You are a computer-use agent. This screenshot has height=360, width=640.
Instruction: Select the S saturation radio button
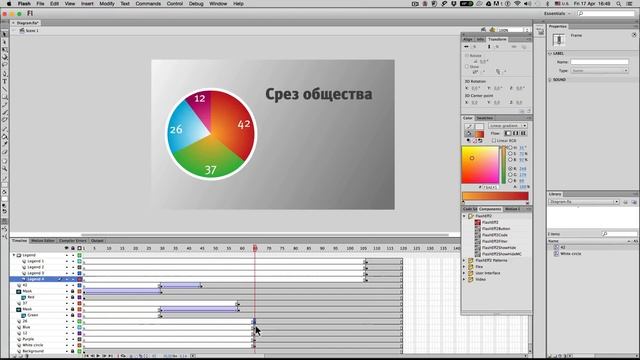point(510,154)
